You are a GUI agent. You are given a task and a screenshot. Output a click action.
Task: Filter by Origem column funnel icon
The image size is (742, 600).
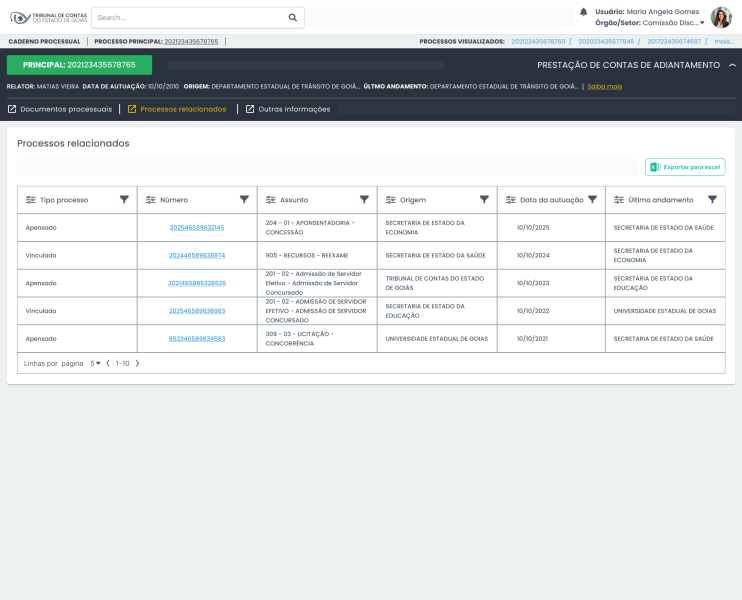click(484, 200)
